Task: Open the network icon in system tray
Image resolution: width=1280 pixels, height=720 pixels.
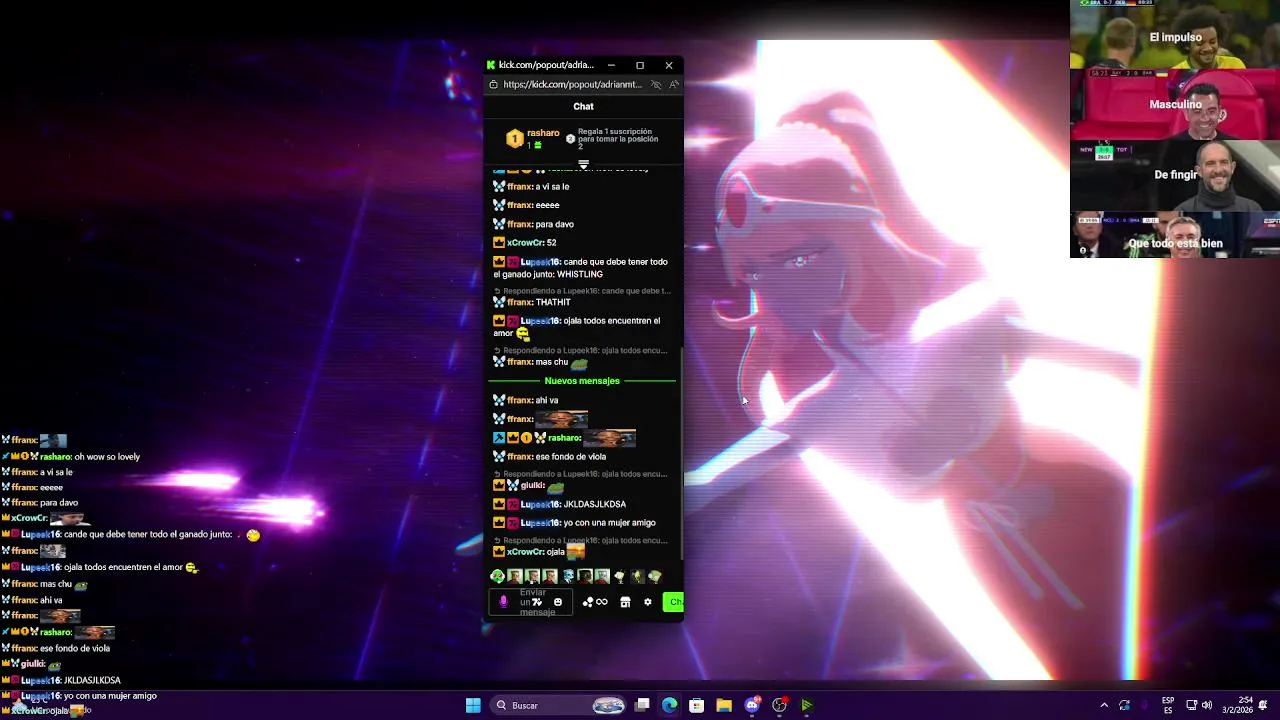Action: click(1191, 705)
